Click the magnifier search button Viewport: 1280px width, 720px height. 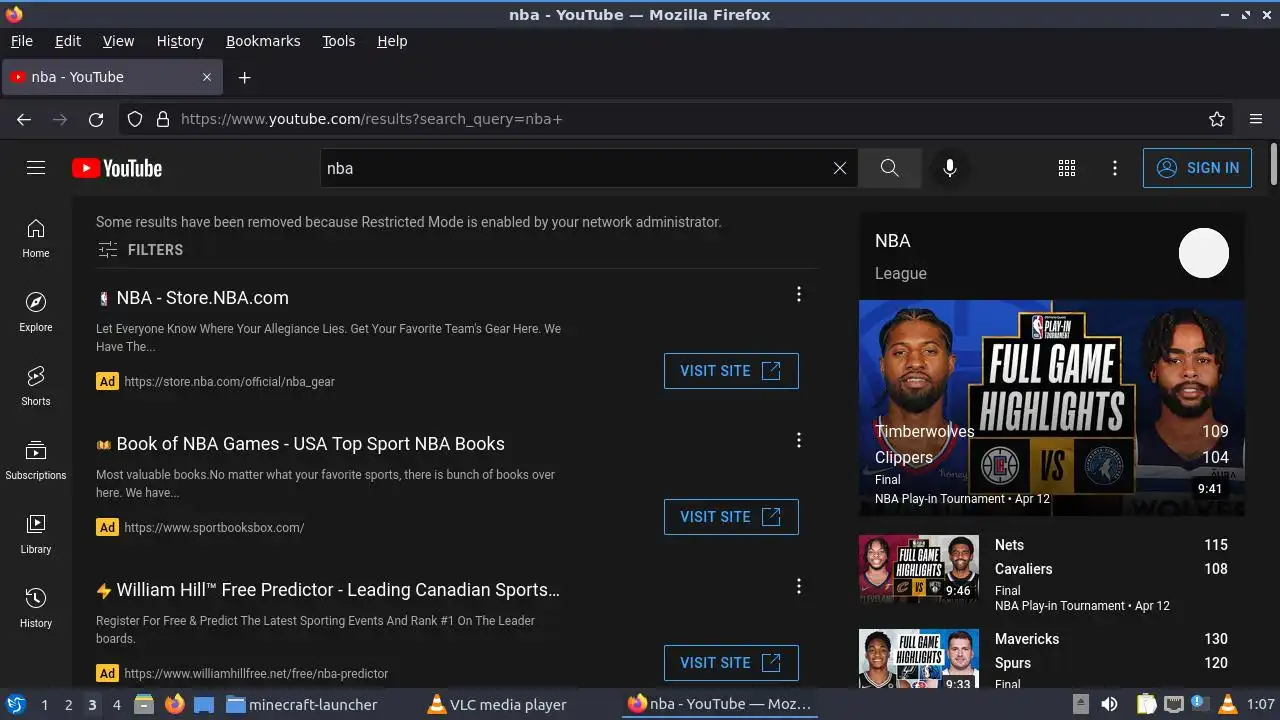coord(890,168)
